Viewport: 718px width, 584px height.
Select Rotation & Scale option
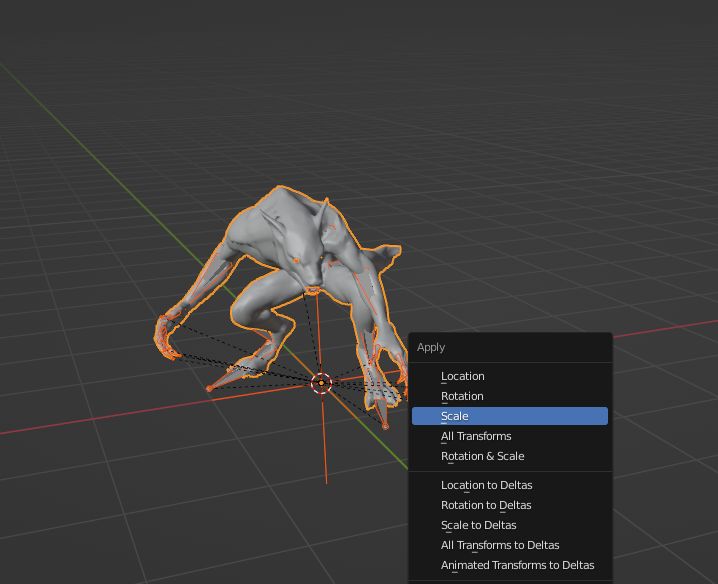(510, 456)
